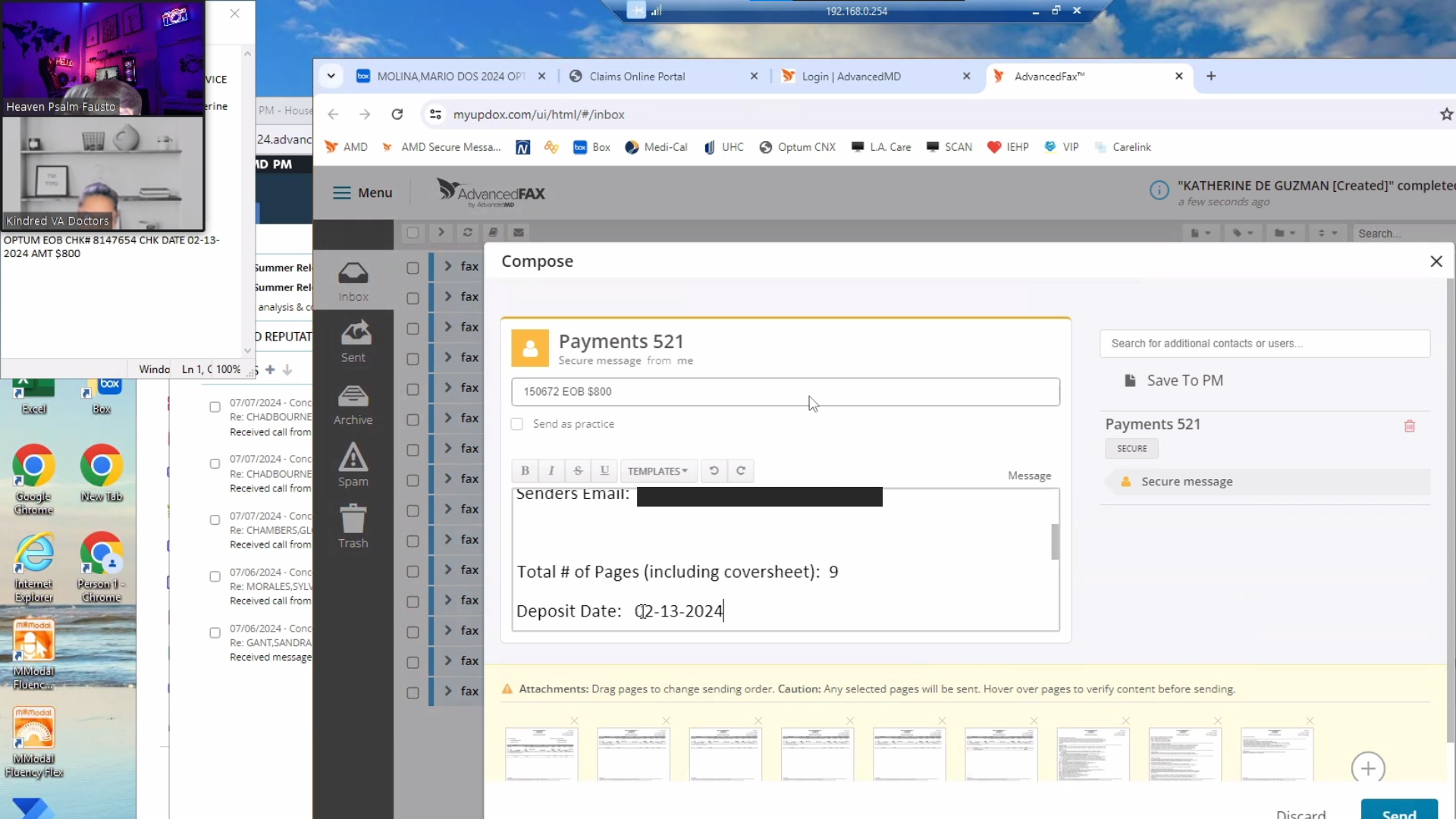This screenshot has height=819, width=1456.
Task: Click the add attachment plus icon
Action: [1368, 768]
